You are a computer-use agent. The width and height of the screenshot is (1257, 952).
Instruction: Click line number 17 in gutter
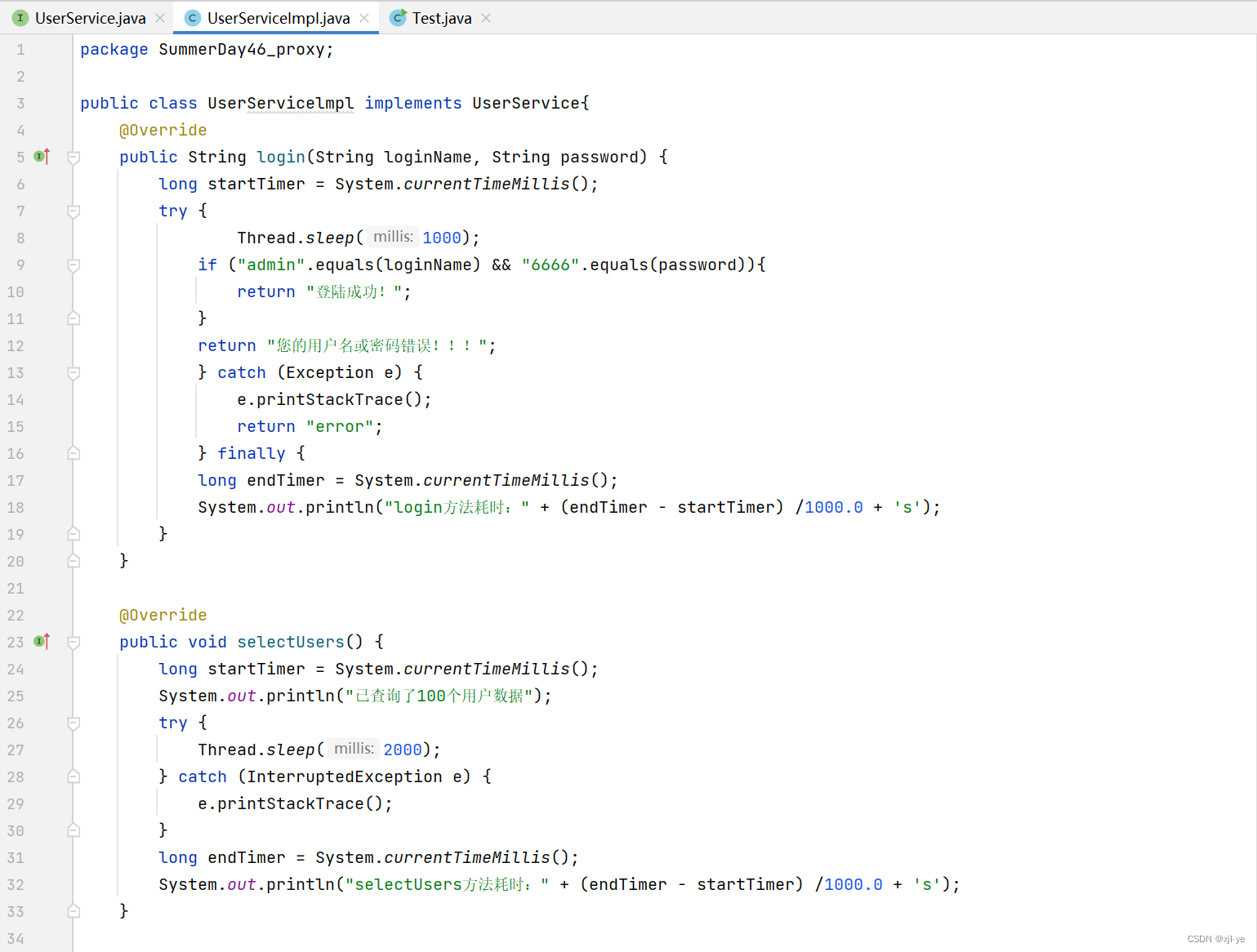coord(16,480)
